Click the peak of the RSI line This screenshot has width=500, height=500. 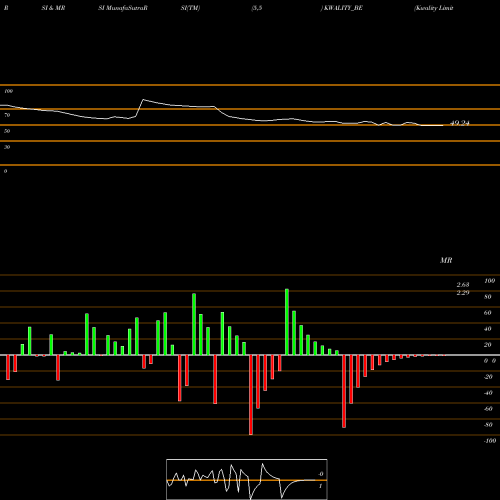click(x=143, y=100)
